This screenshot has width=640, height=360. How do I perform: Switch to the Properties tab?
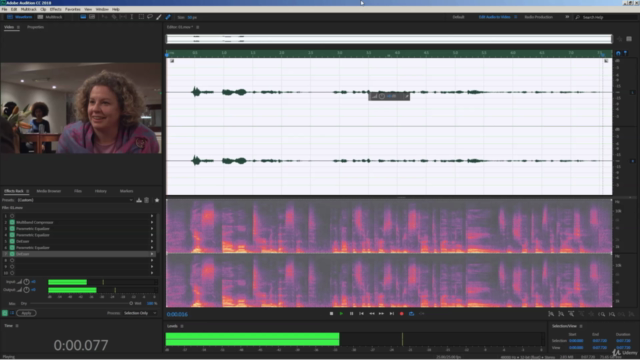[36, 27]
